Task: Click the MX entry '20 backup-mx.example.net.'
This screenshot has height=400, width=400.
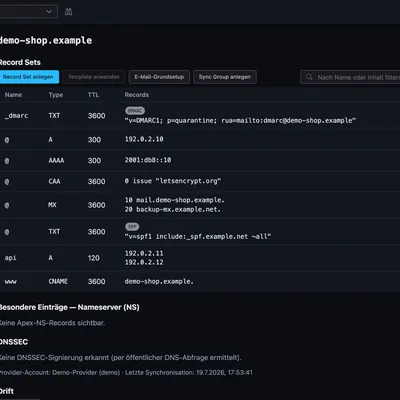Action: click(173, 209)
